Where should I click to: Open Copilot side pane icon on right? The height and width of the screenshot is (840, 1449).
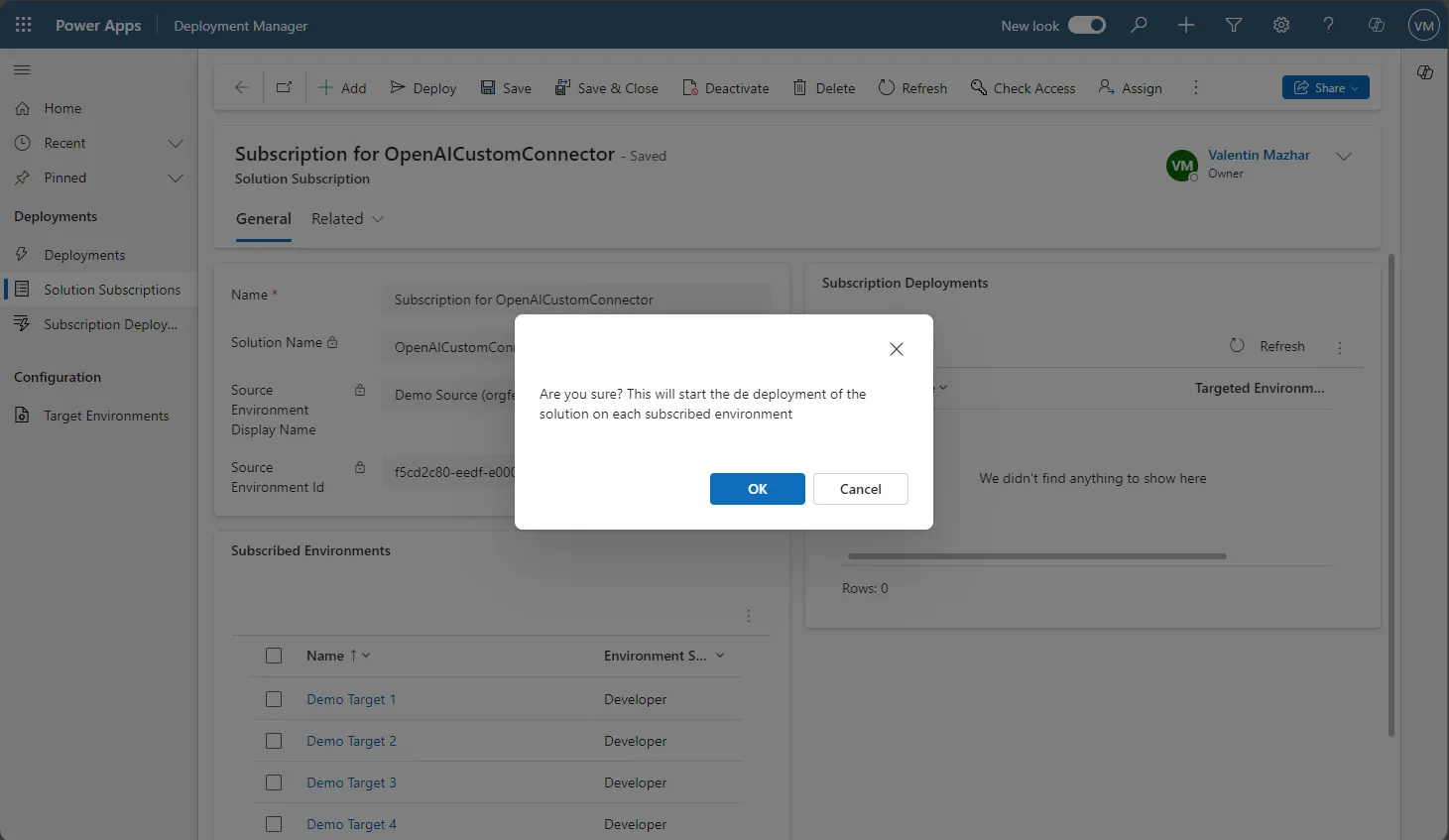coord(1425,72)
